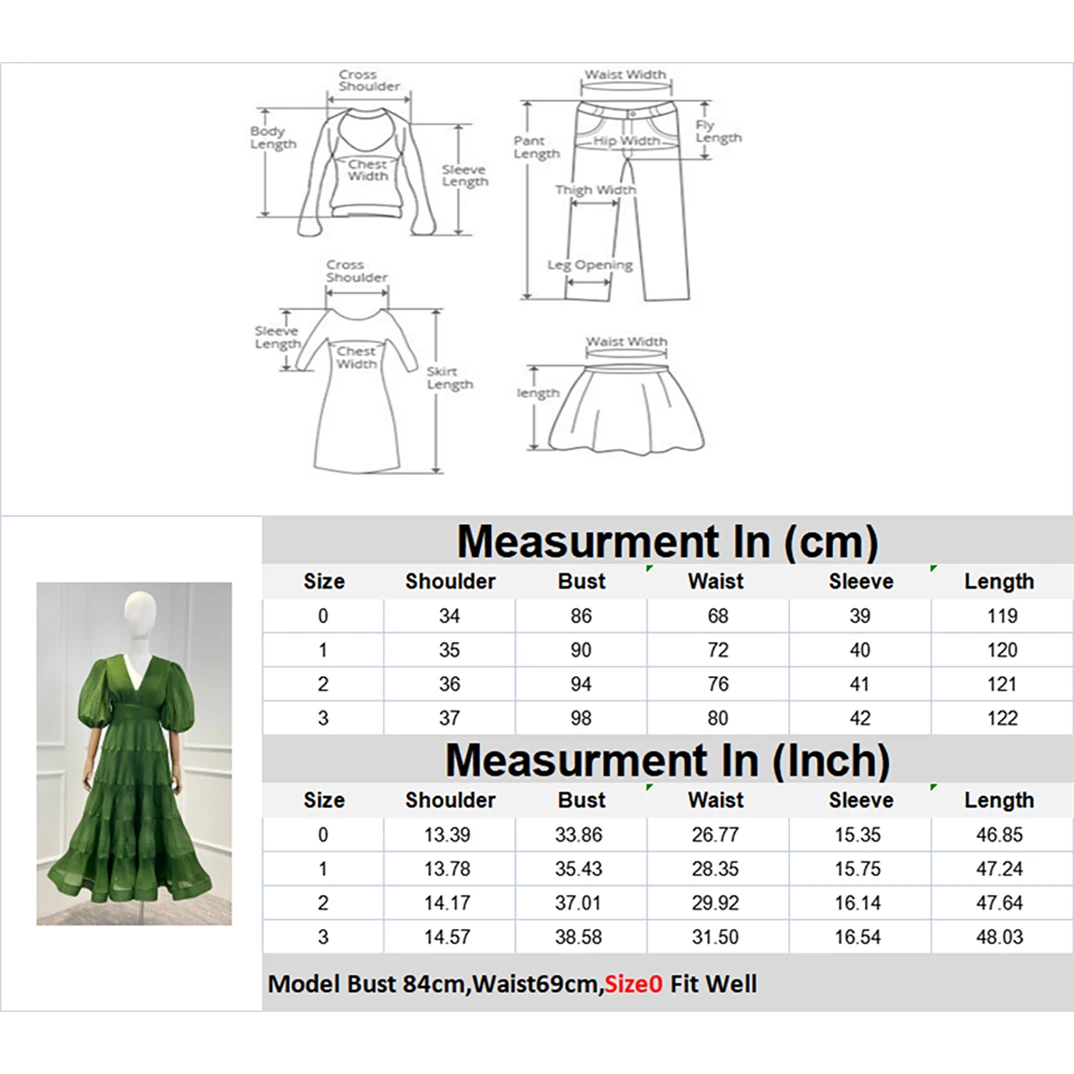Viewport: 1074px width, 1074px height.
Task: Click length value 46.85 in inch table
Action: pyautogui.click(x=999, y=834)
